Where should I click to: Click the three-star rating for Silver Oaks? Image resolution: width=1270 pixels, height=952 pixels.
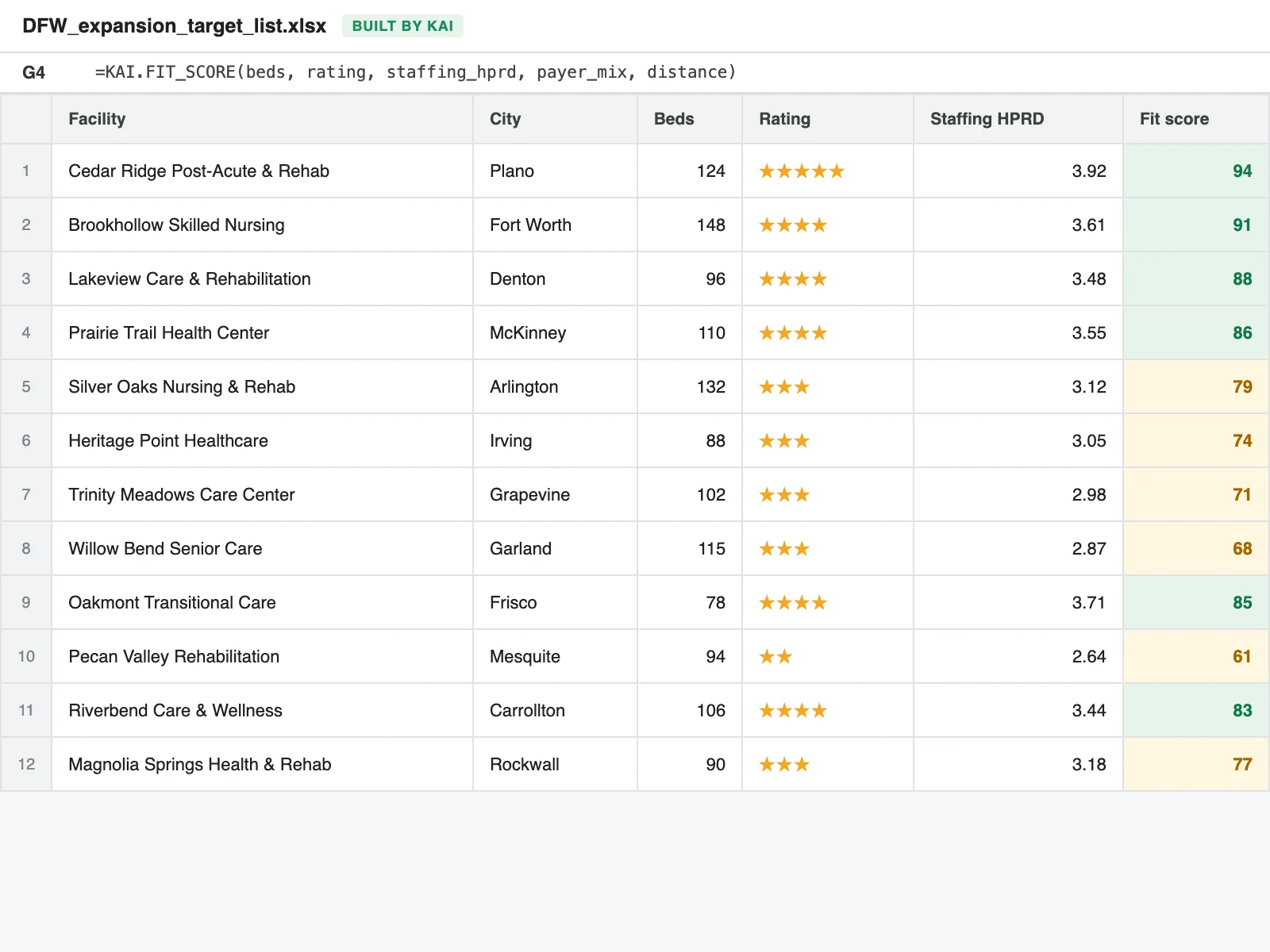click(784, 386)
